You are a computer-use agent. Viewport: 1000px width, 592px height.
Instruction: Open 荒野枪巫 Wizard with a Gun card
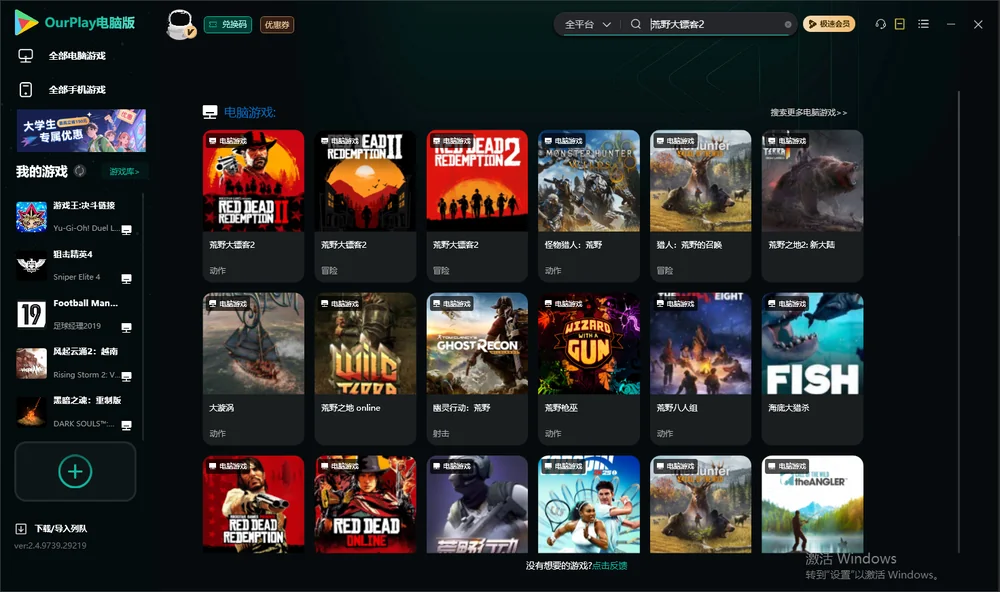tap(589, 368)
